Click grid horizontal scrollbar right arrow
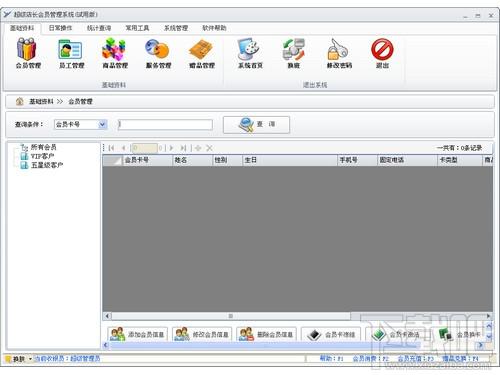500x375 pixels. tap(489, 316)
